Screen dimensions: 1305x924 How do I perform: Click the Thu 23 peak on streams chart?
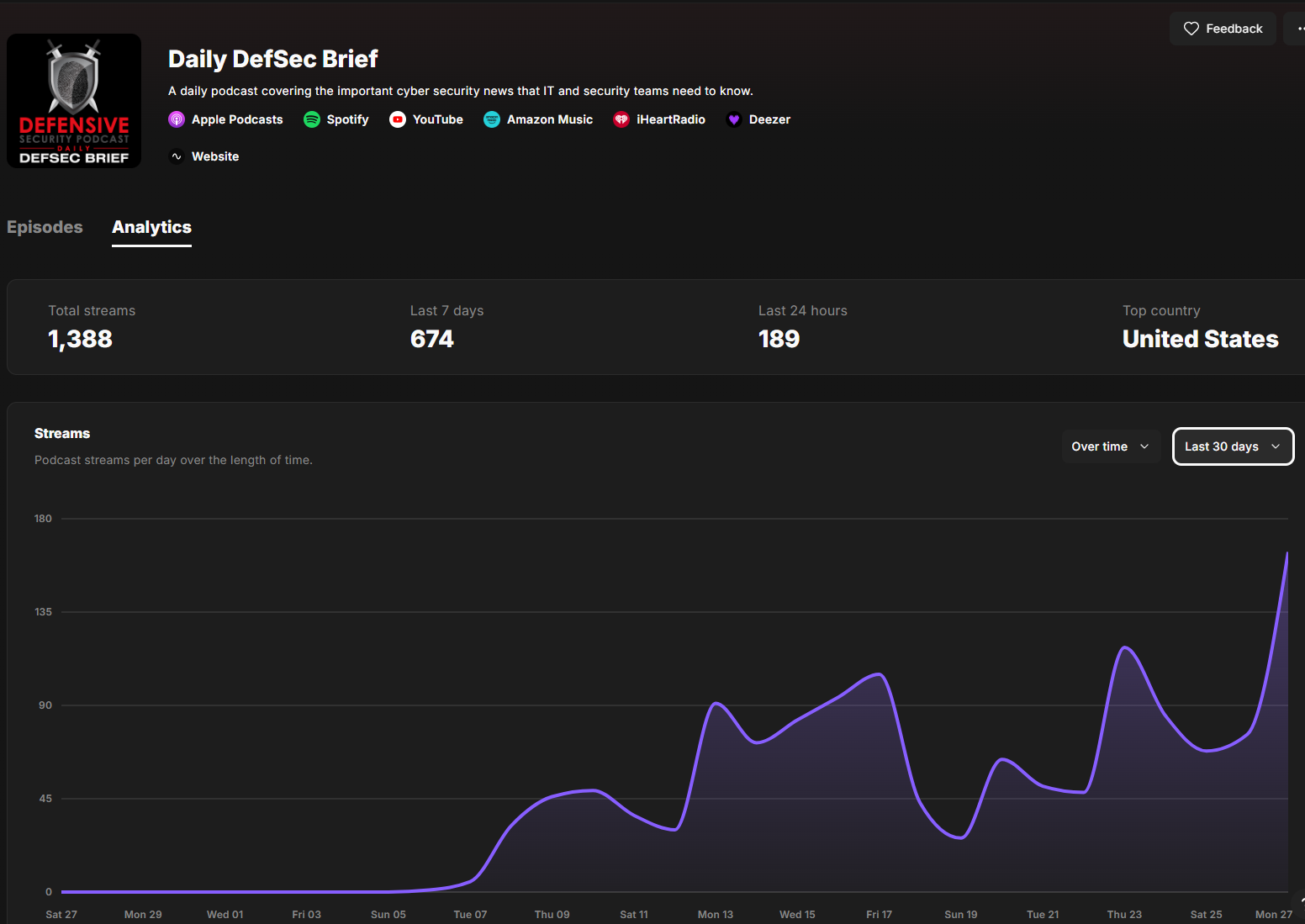click(x=1124, y=647)
